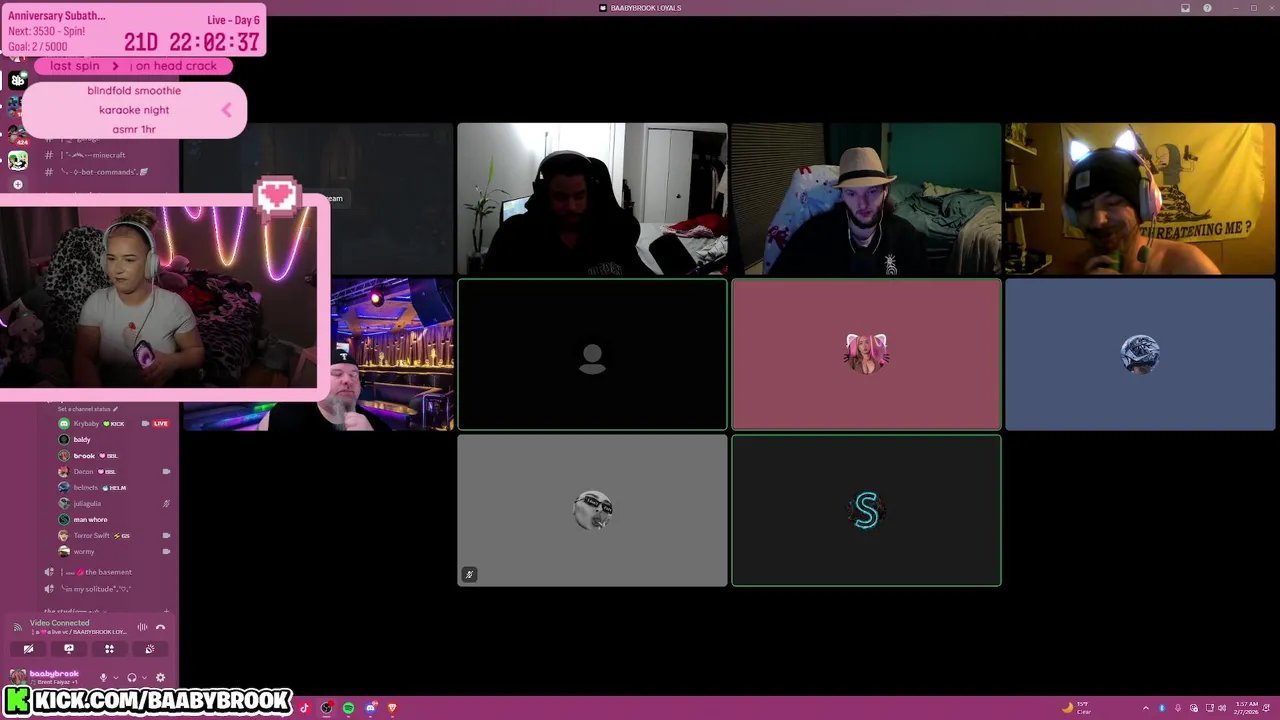Open Discord from the taskbar
The height and width of the screenshot is (720, 1280).
tap(370, 708)
